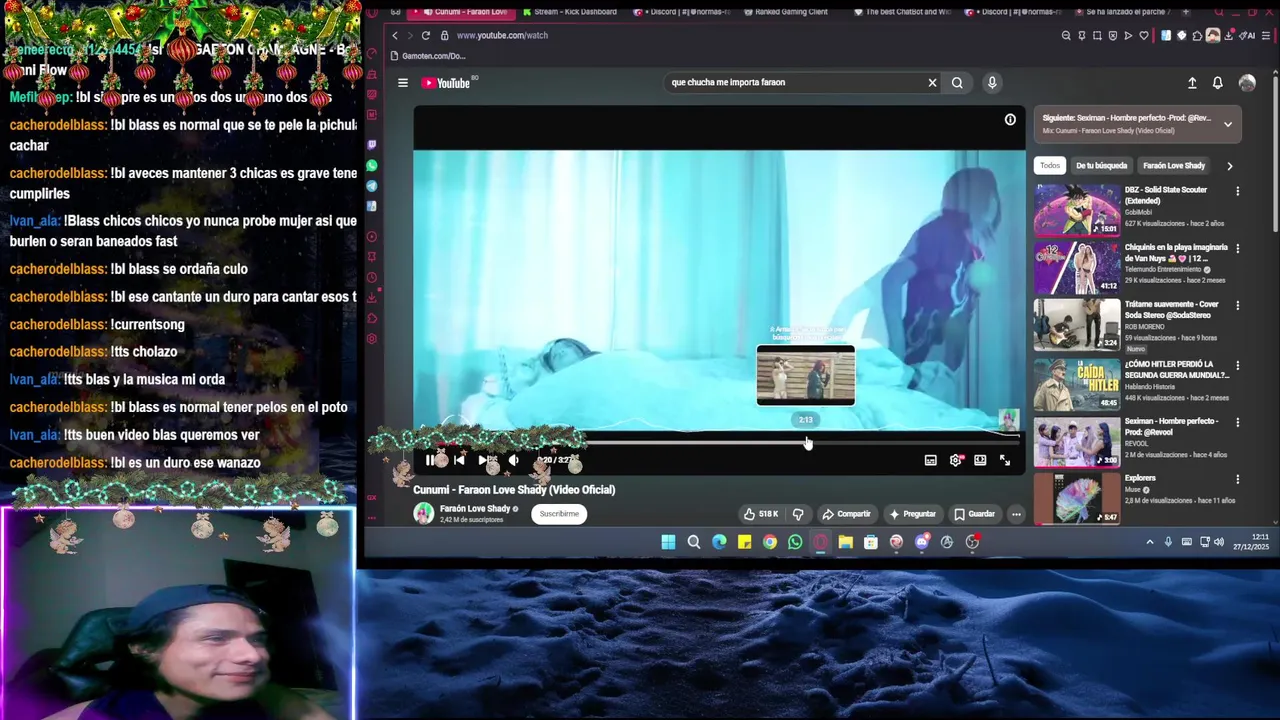Seek the video progress bar at 2:13
The height and width of the screenshot is (720, 1280).
tap(807, 440)
